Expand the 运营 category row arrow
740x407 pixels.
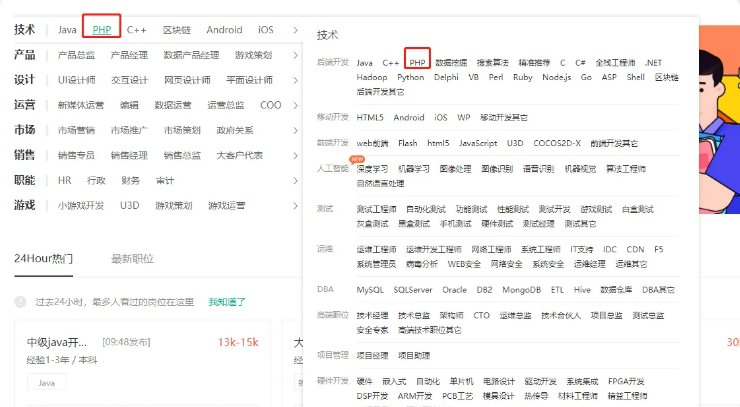pos(295,105)
